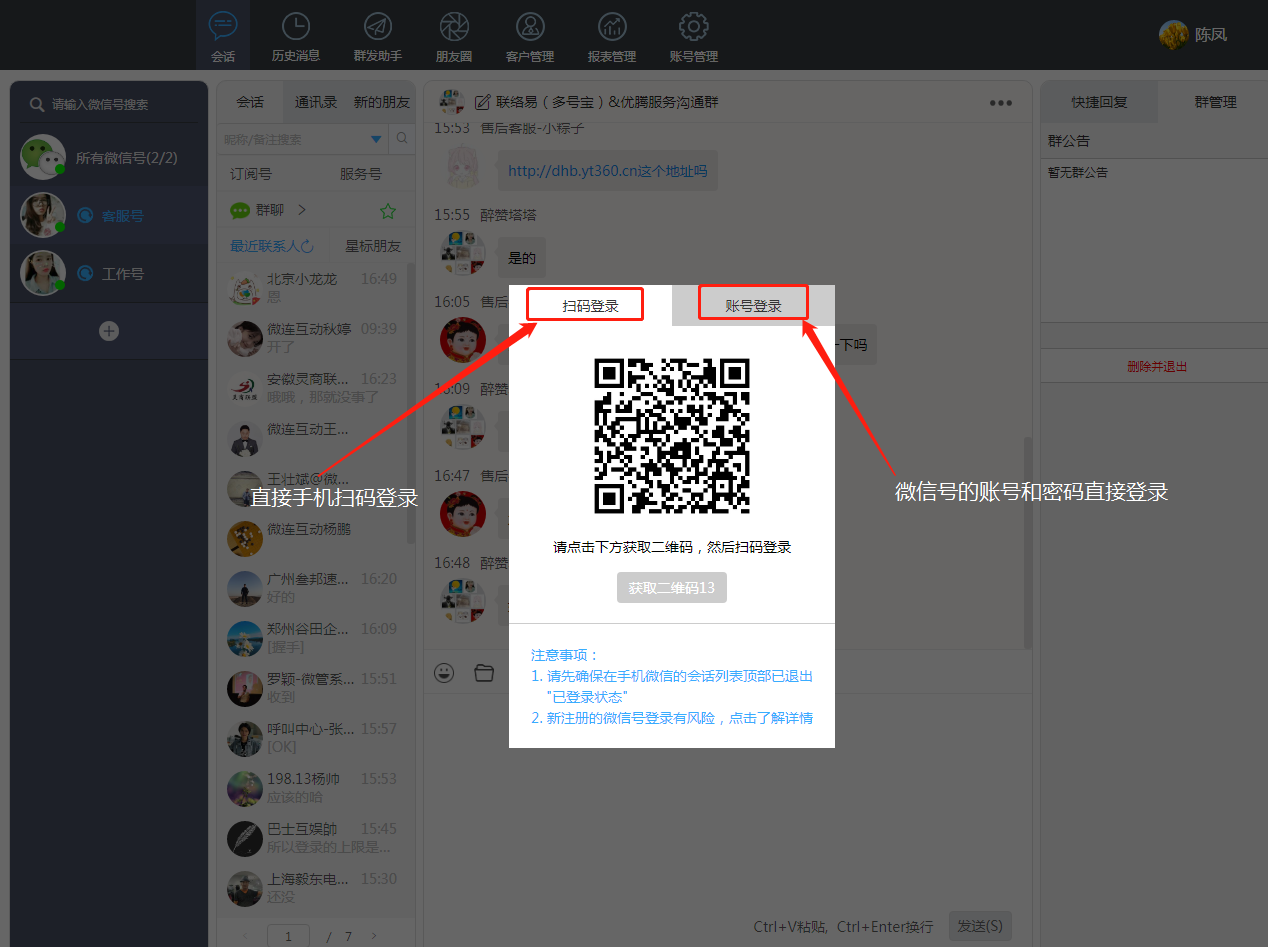Go to previous contact list page
This screenshot has width=1268, height=947.
pos(247,936)
